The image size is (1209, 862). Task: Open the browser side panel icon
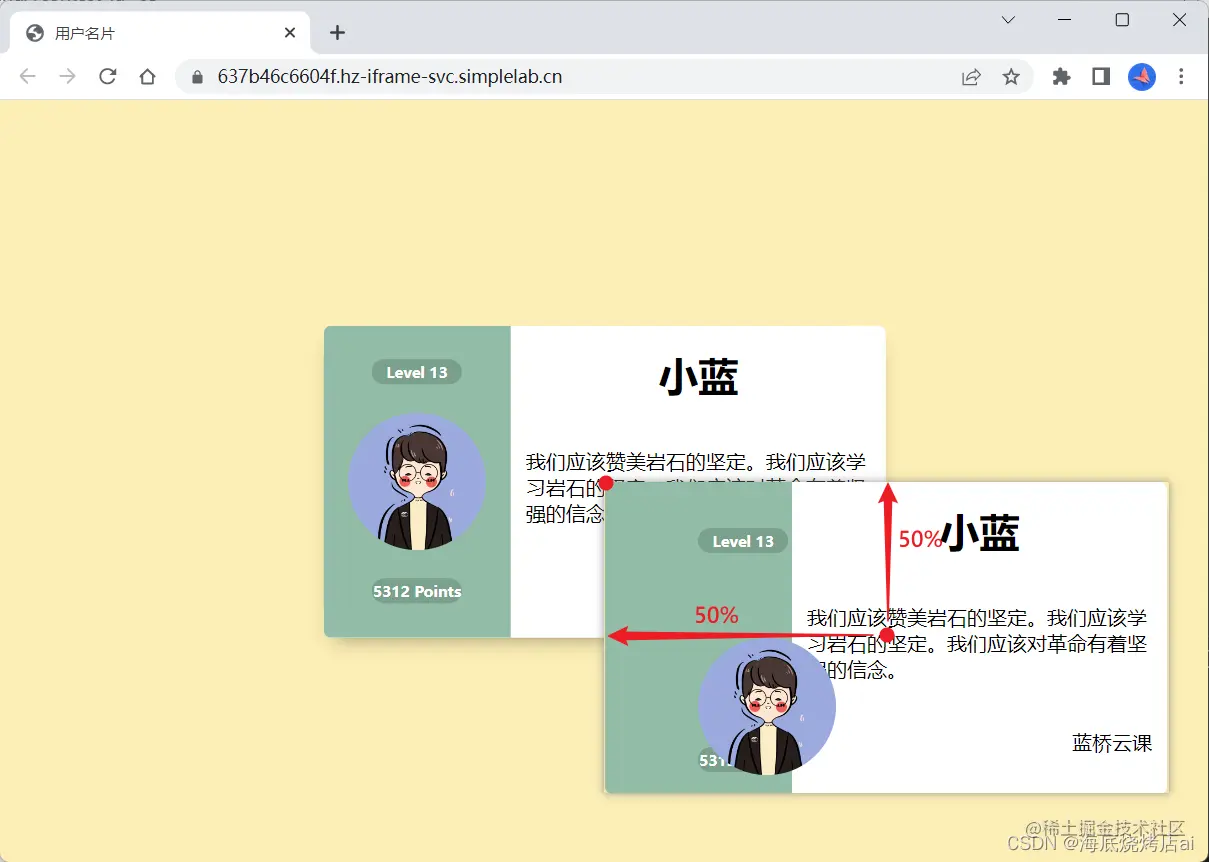[1100, 76]
